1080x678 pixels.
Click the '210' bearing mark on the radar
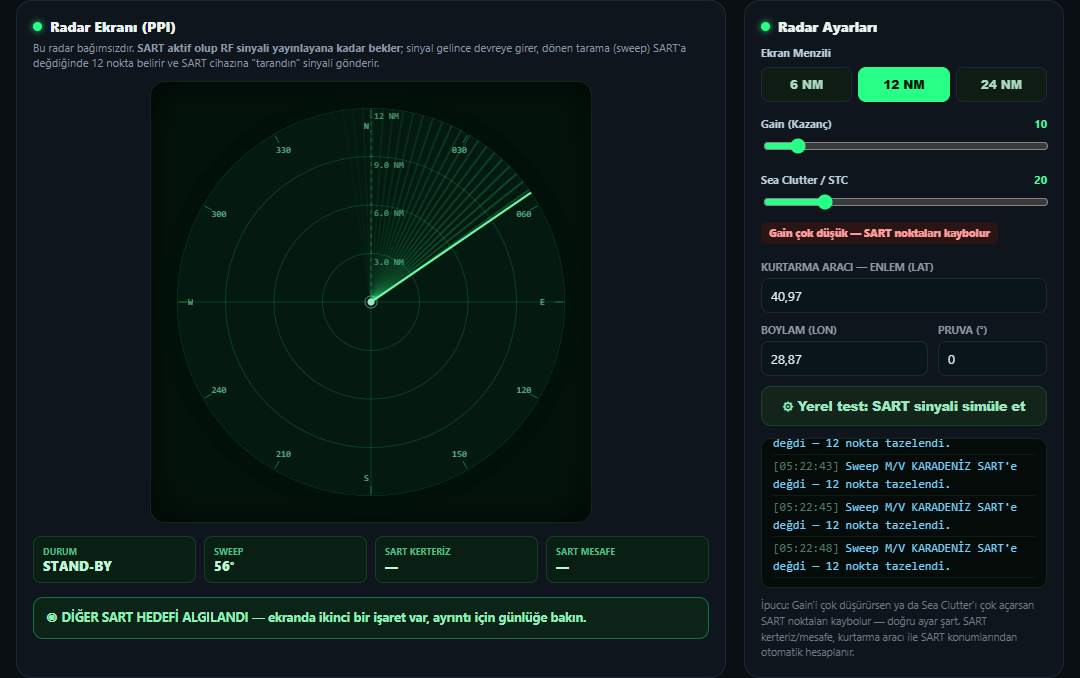[283, 455]
